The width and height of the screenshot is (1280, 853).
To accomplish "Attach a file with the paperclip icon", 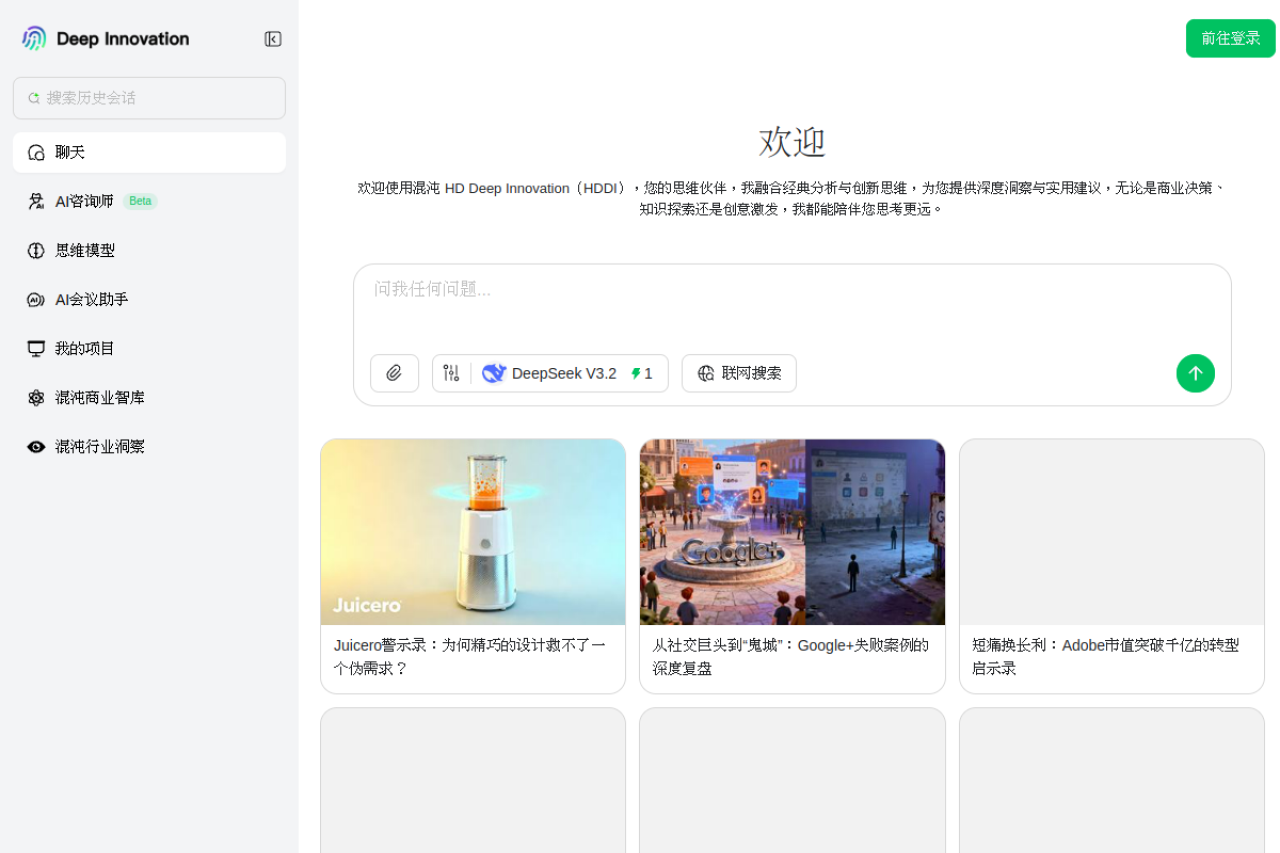I will 394,373.
